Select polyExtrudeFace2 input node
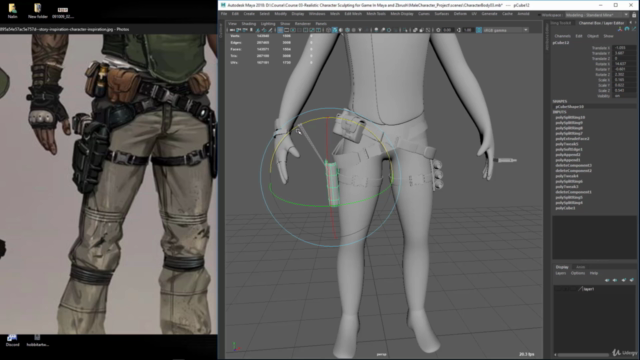The height and width of the screenshot is (360, 640). pos(572,139)
